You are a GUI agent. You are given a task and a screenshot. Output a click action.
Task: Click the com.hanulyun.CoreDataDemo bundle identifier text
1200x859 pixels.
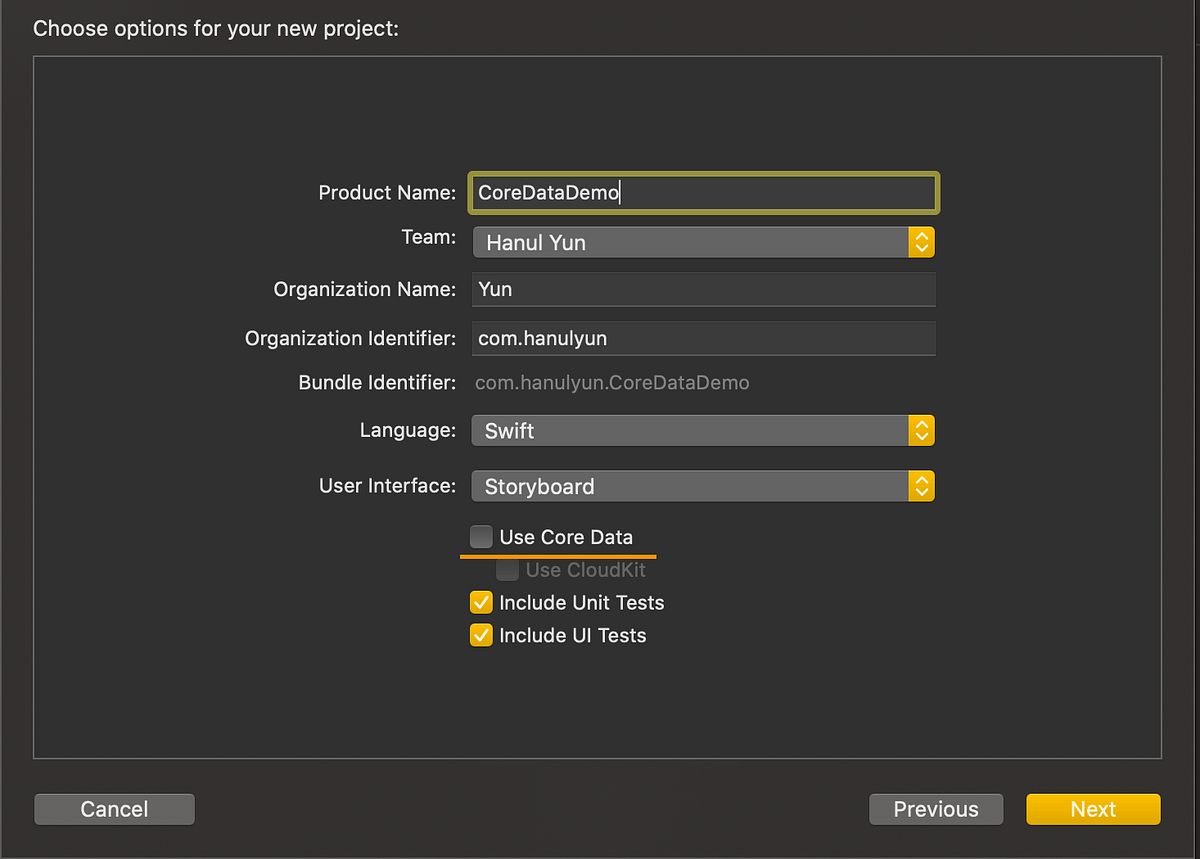click(612, 383)
